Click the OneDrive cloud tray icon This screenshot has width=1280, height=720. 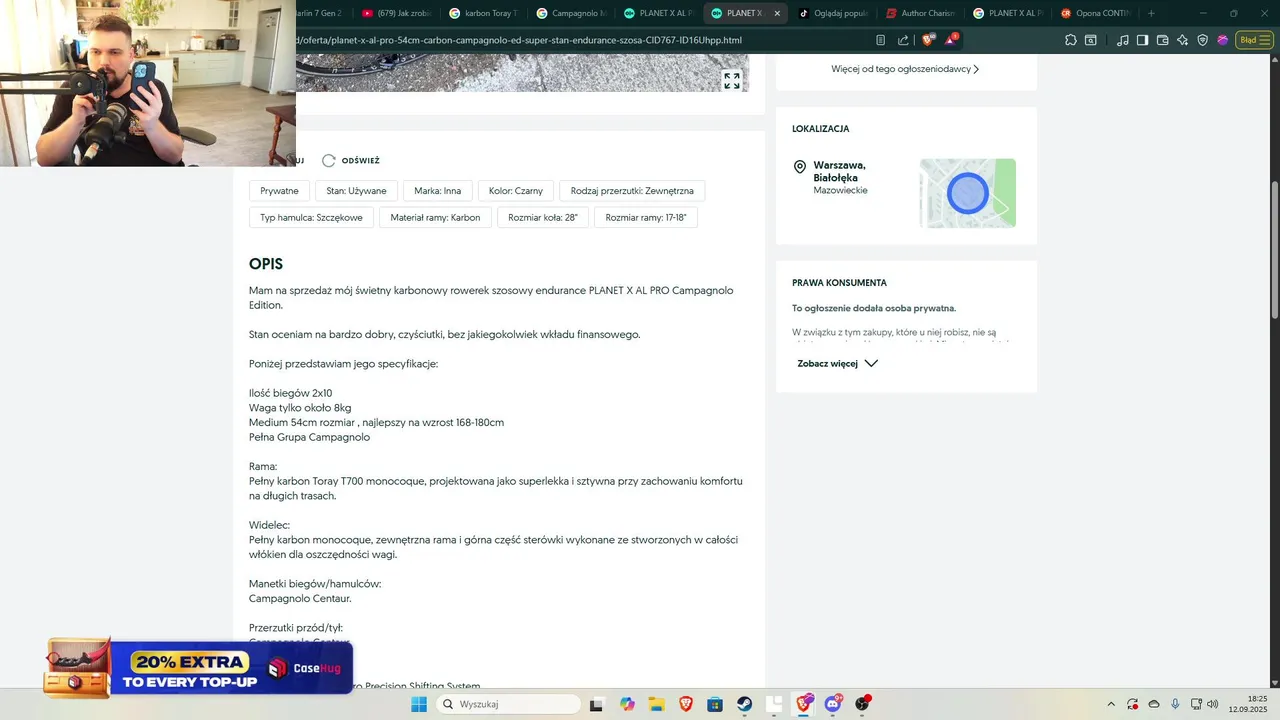(x=1154, y=704)
